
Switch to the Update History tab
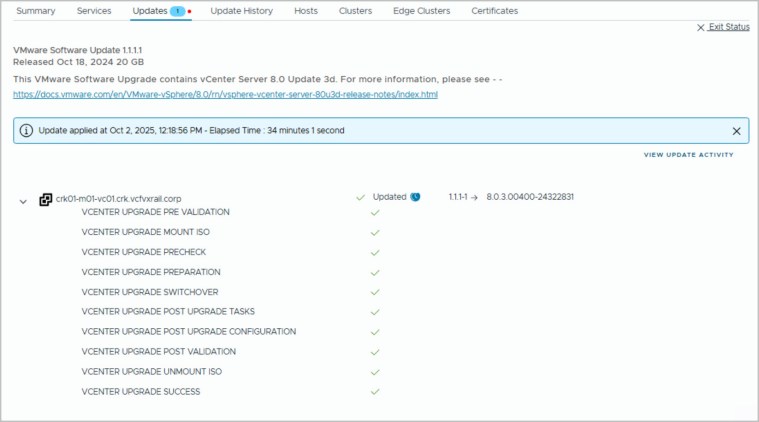(x=241, y=11)
